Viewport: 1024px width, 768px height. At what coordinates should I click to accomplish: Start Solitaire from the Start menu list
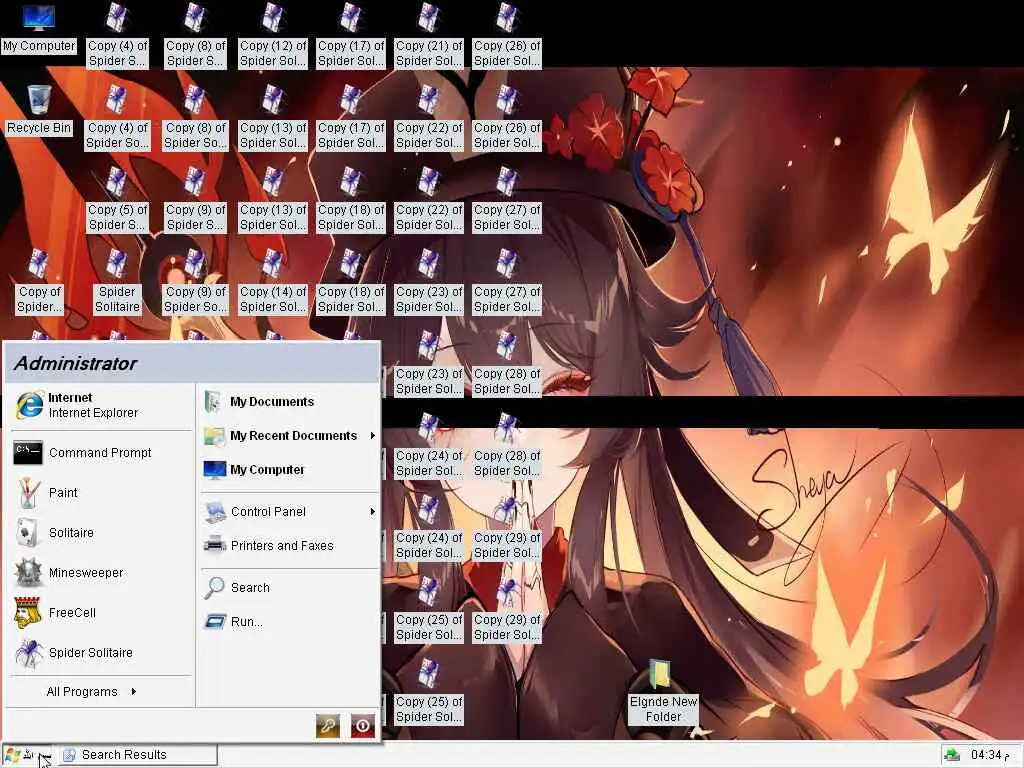[x=55, y=532]
